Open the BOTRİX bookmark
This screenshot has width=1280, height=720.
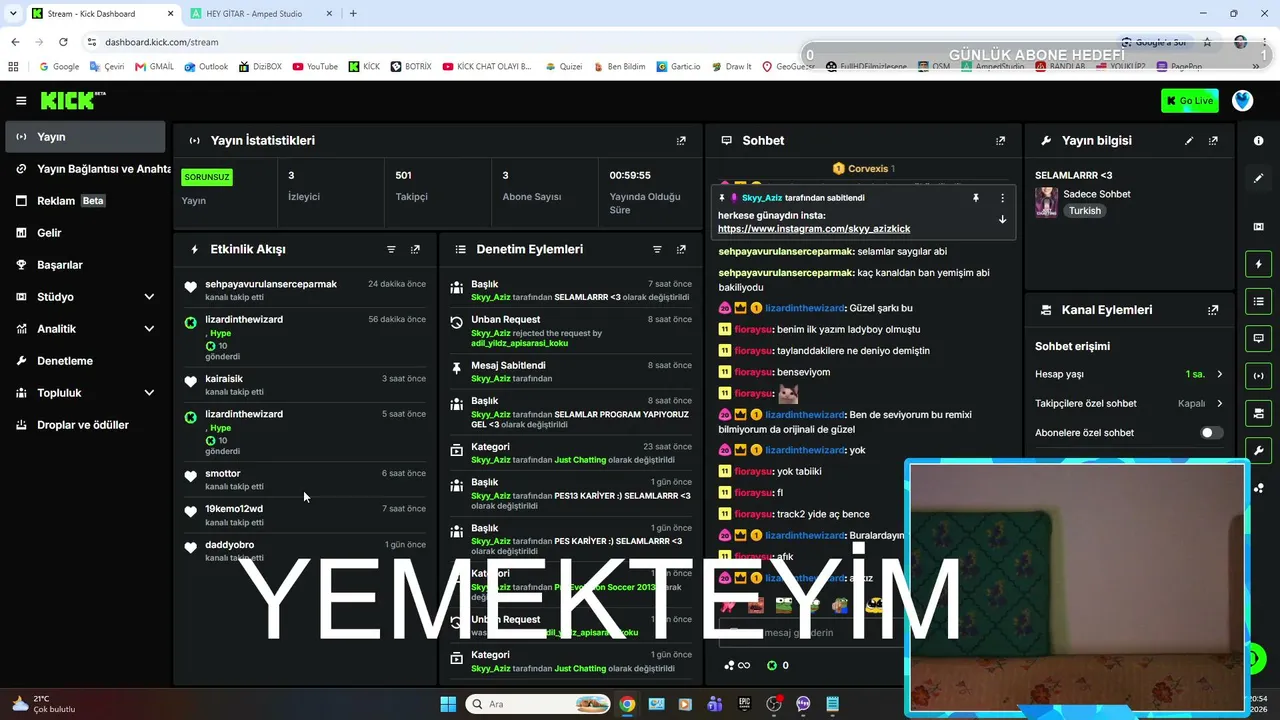tap(411, 67)
